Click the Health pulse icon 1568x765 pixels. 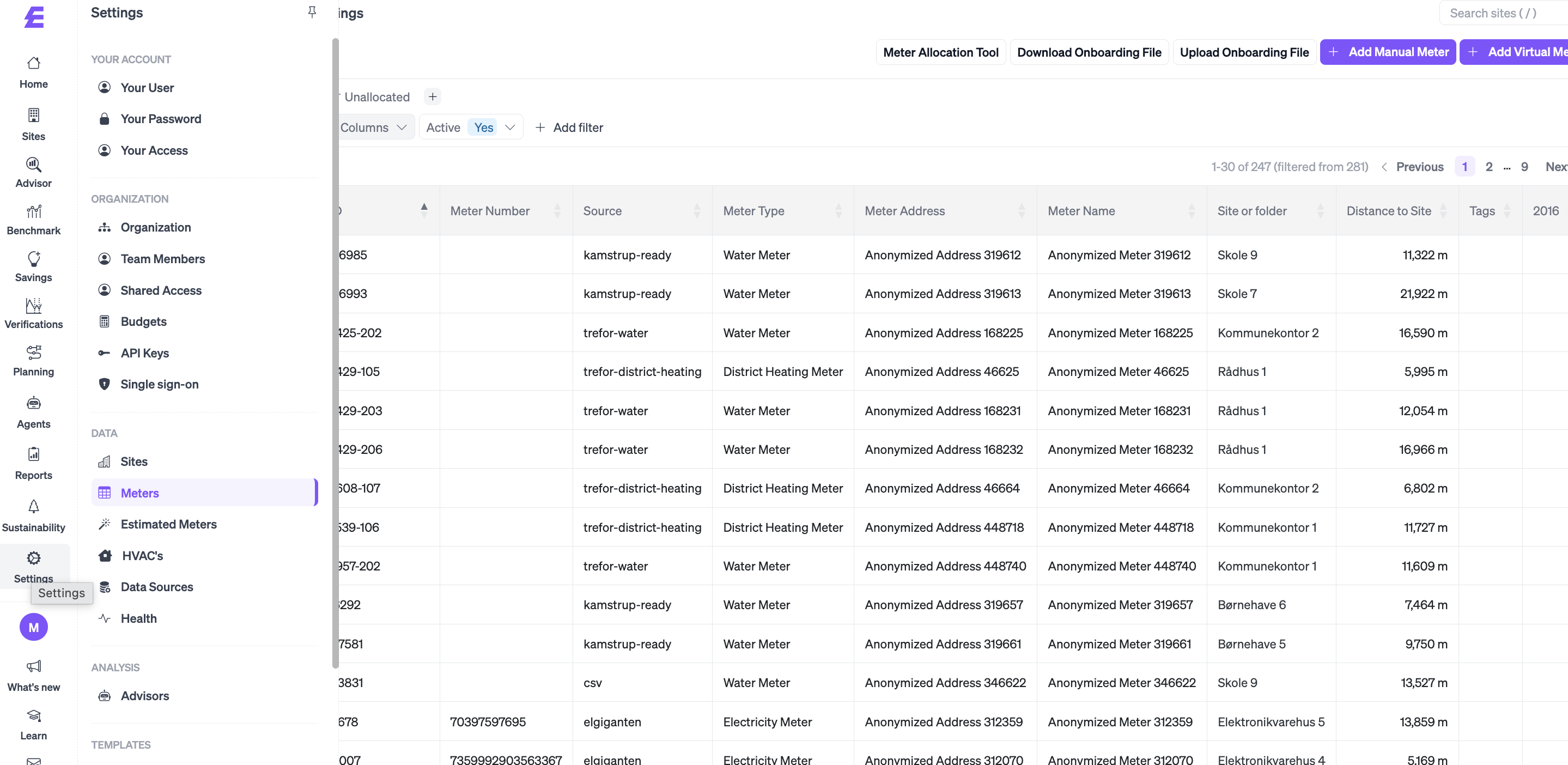(x=105, y=618)
